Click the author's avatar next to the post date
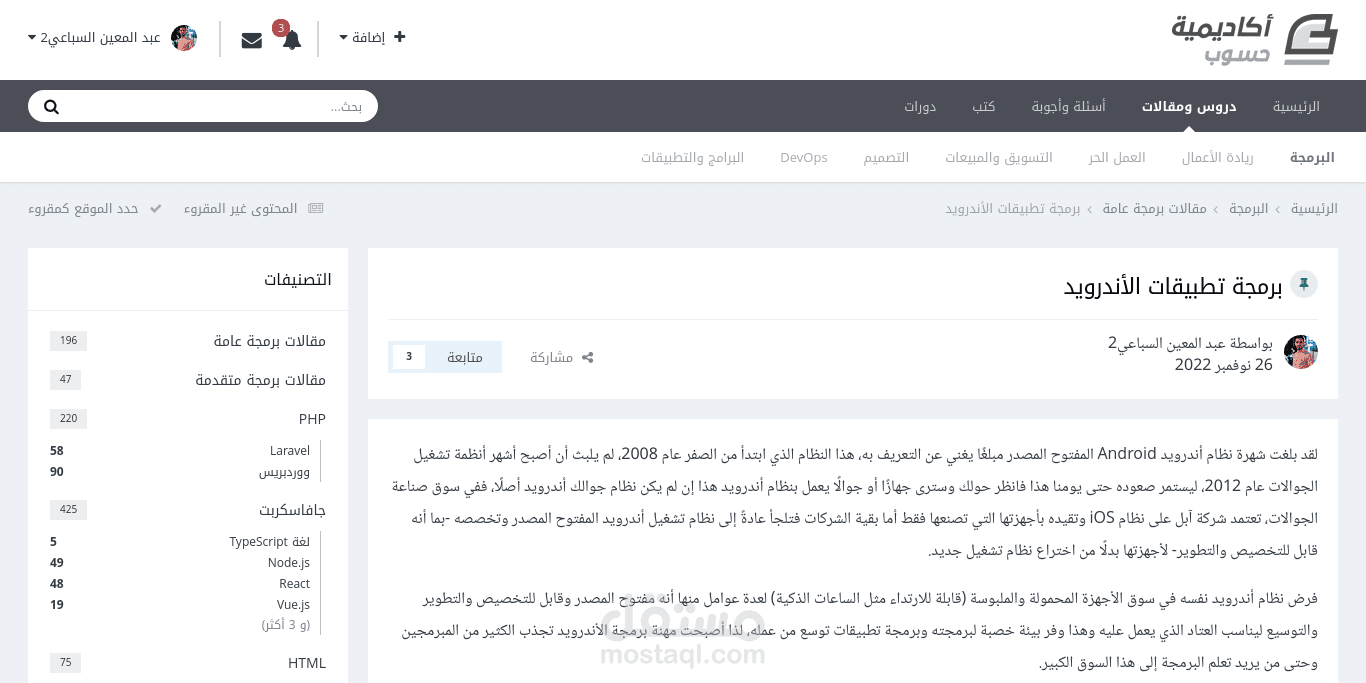 pos(1300,352)
